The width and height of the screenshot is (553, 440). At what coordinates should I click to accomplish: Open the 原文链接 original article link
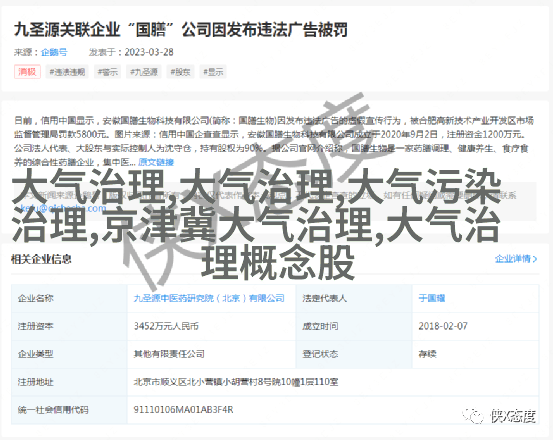pos(156,162)
